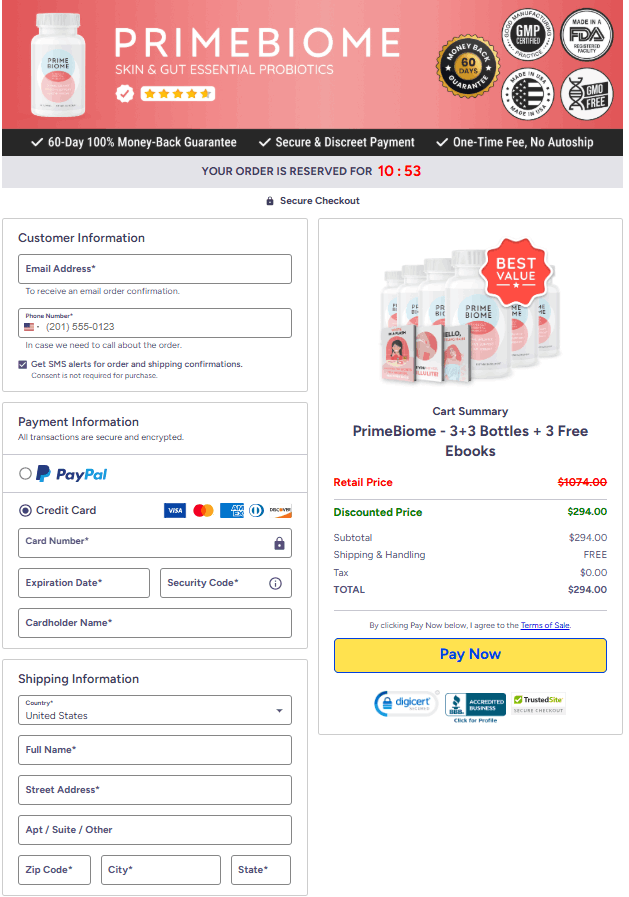Select the Credit Card radio button

coord(25,510)
